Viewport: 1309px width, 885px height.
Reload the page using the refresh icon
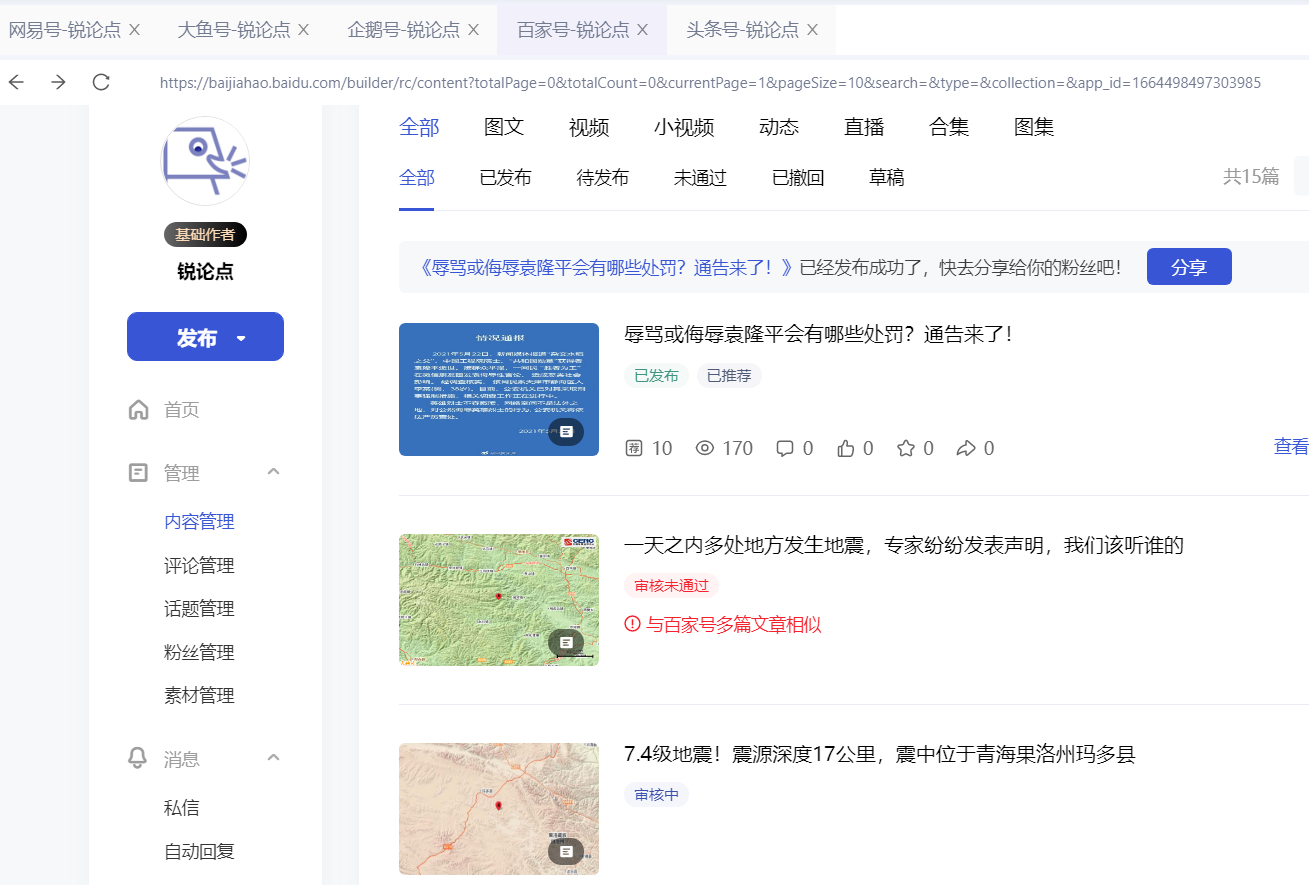pos(101,83)
